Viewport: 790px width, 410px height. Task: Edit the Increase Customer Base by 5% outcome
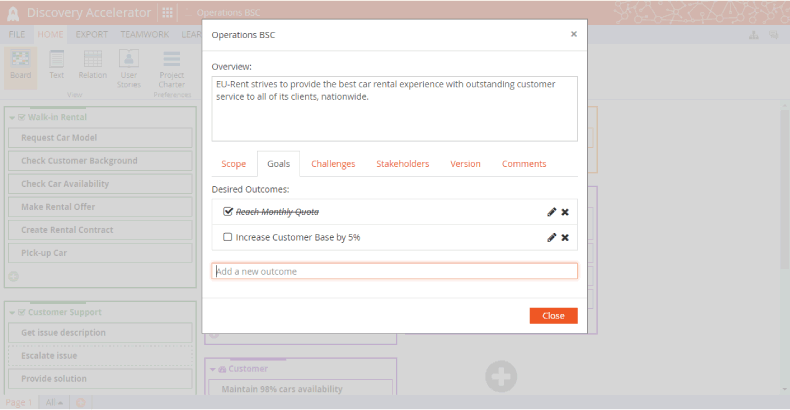pyautogui.click(x=551, y=237)
